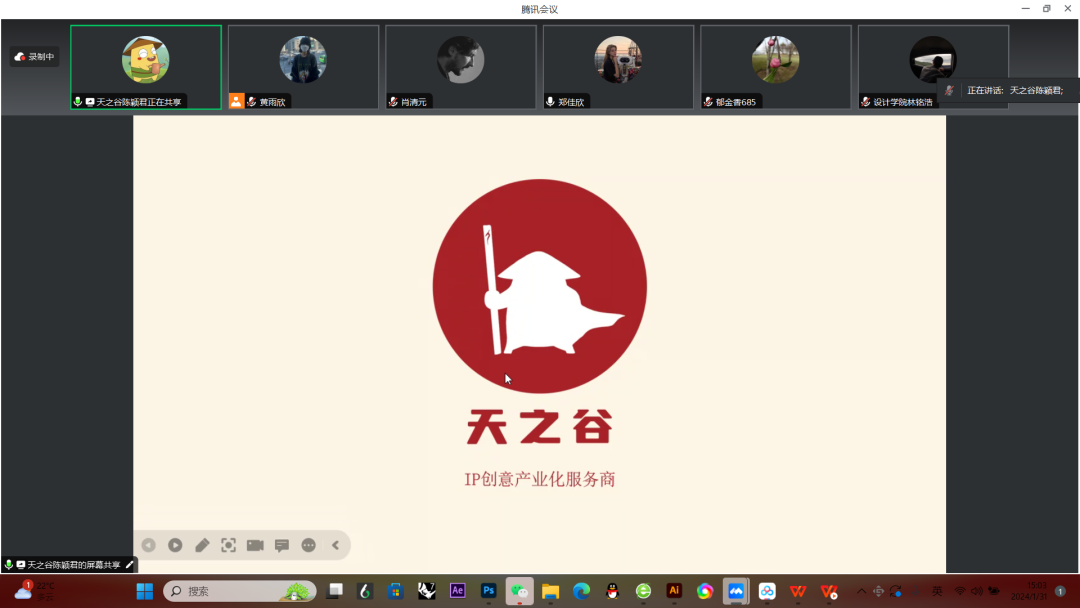Click the Windows search box in taskbar
Screen dimensions: 1080x608
(240, 591)
